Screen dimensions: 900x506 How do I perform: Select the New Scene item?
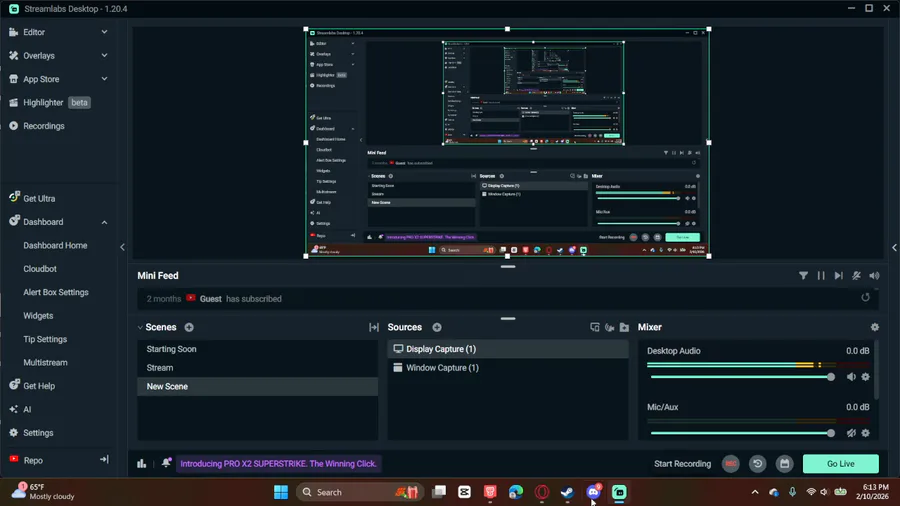[x=257, y=387]
